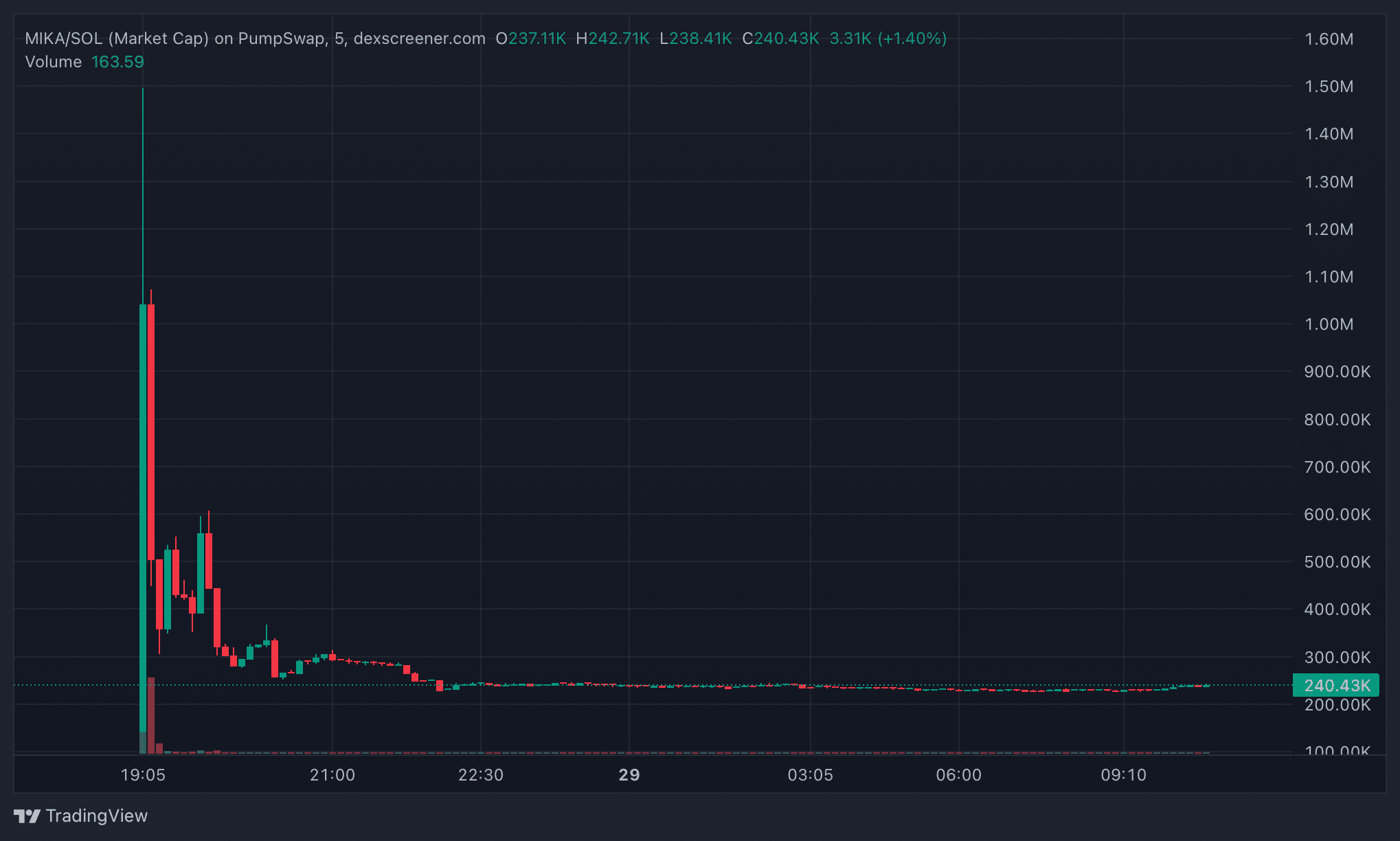Click the Volume value 163.59
1400x841 pixels.
tap(117, 62)
